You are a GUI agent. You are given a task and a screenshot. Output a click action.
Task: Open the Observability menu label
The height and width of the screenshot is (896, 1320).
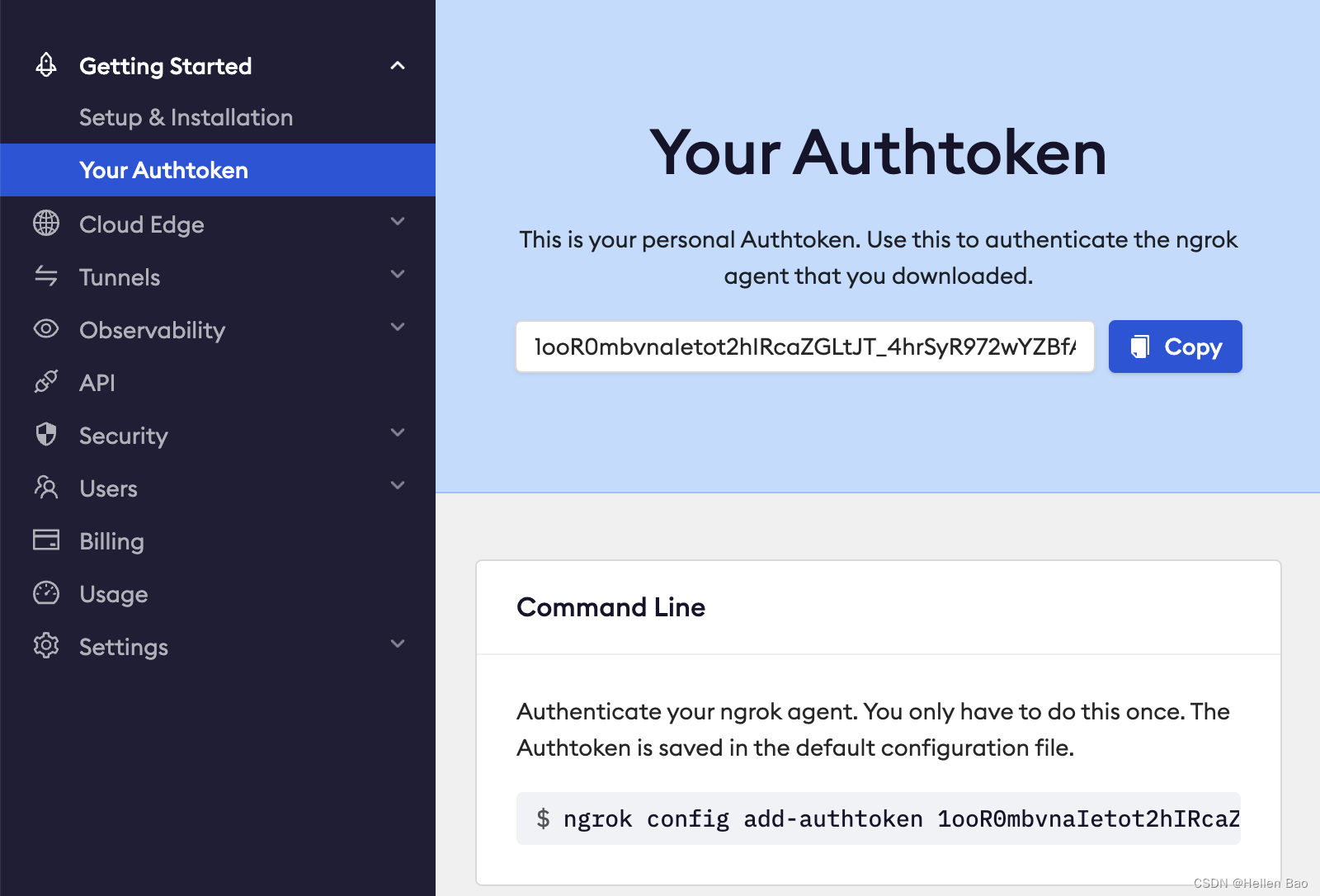click(152, 330)
